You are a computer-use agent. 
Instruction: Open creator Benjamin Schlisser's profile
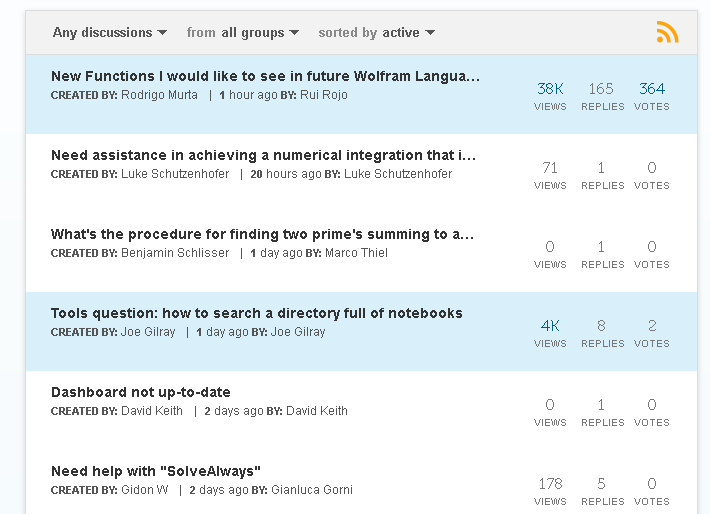pyautogui.click(x=175, y=253)
